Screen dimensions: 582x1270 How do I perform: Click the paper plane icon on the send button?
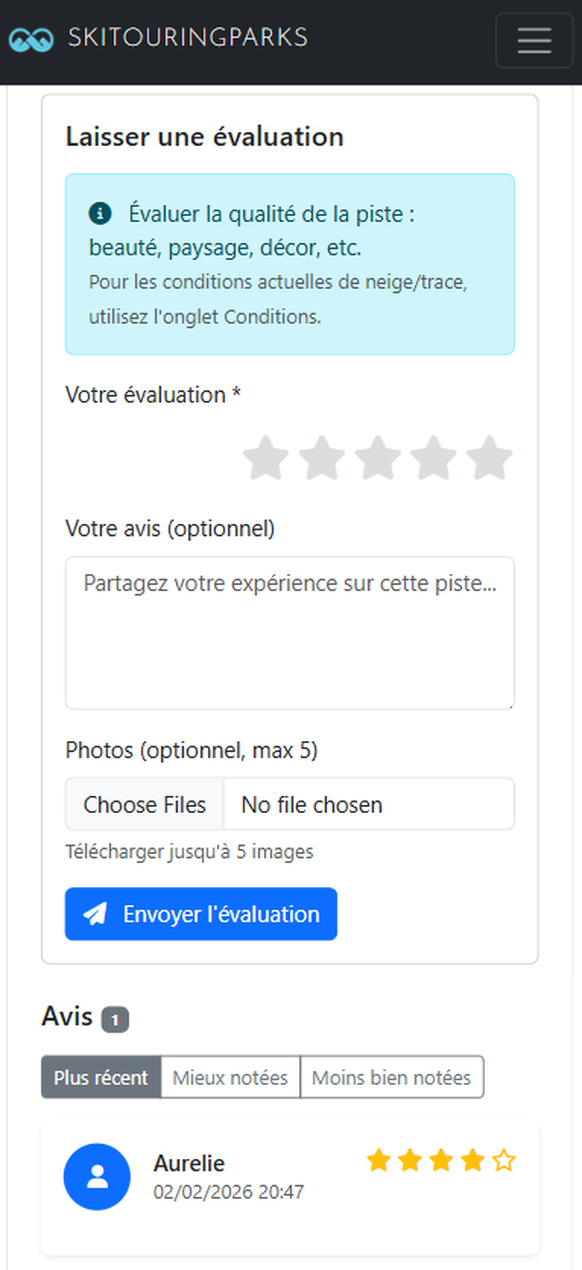coord(95,913)
